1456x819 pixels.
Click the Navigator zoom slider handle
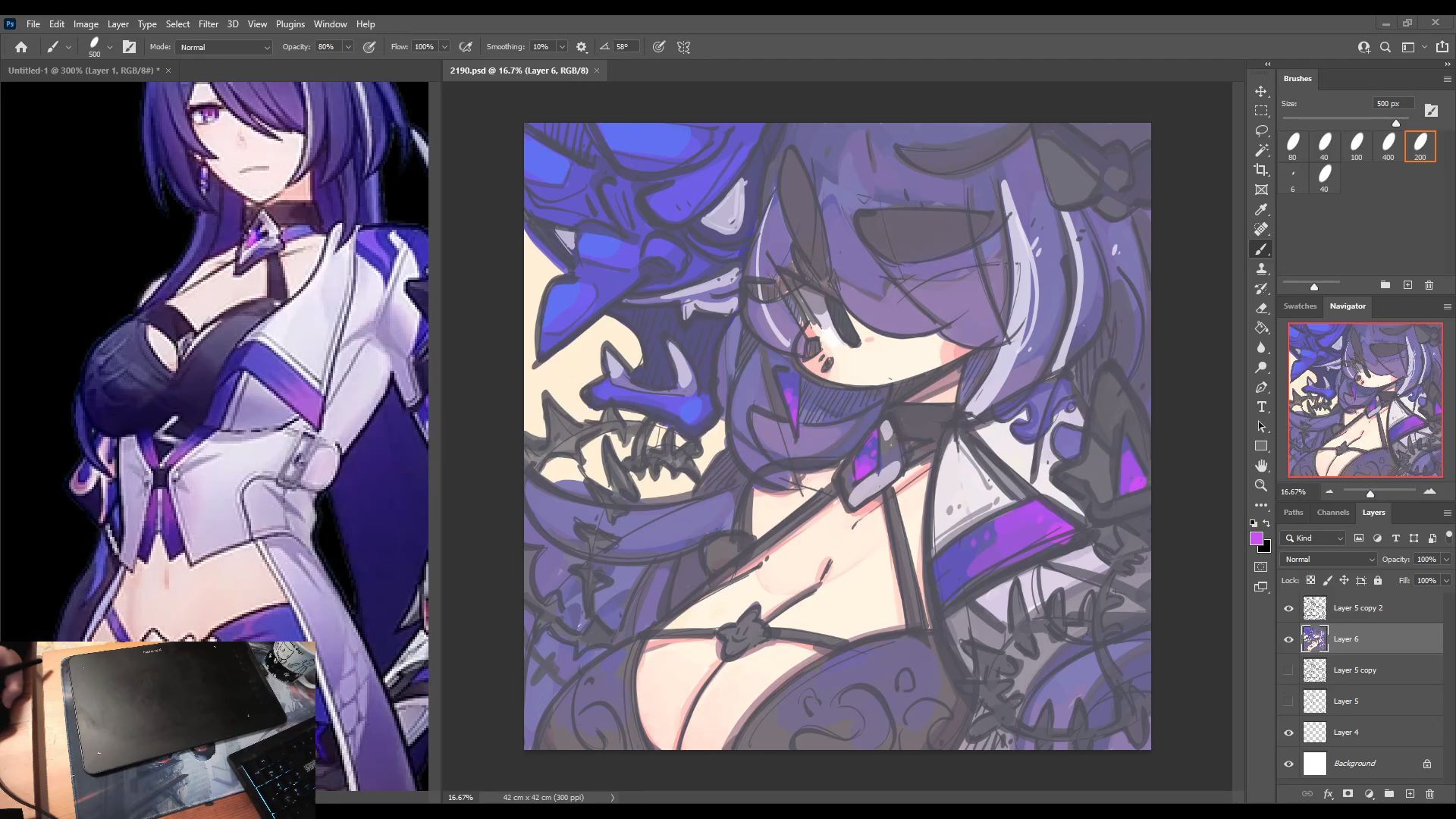[x=1370, y=494]
